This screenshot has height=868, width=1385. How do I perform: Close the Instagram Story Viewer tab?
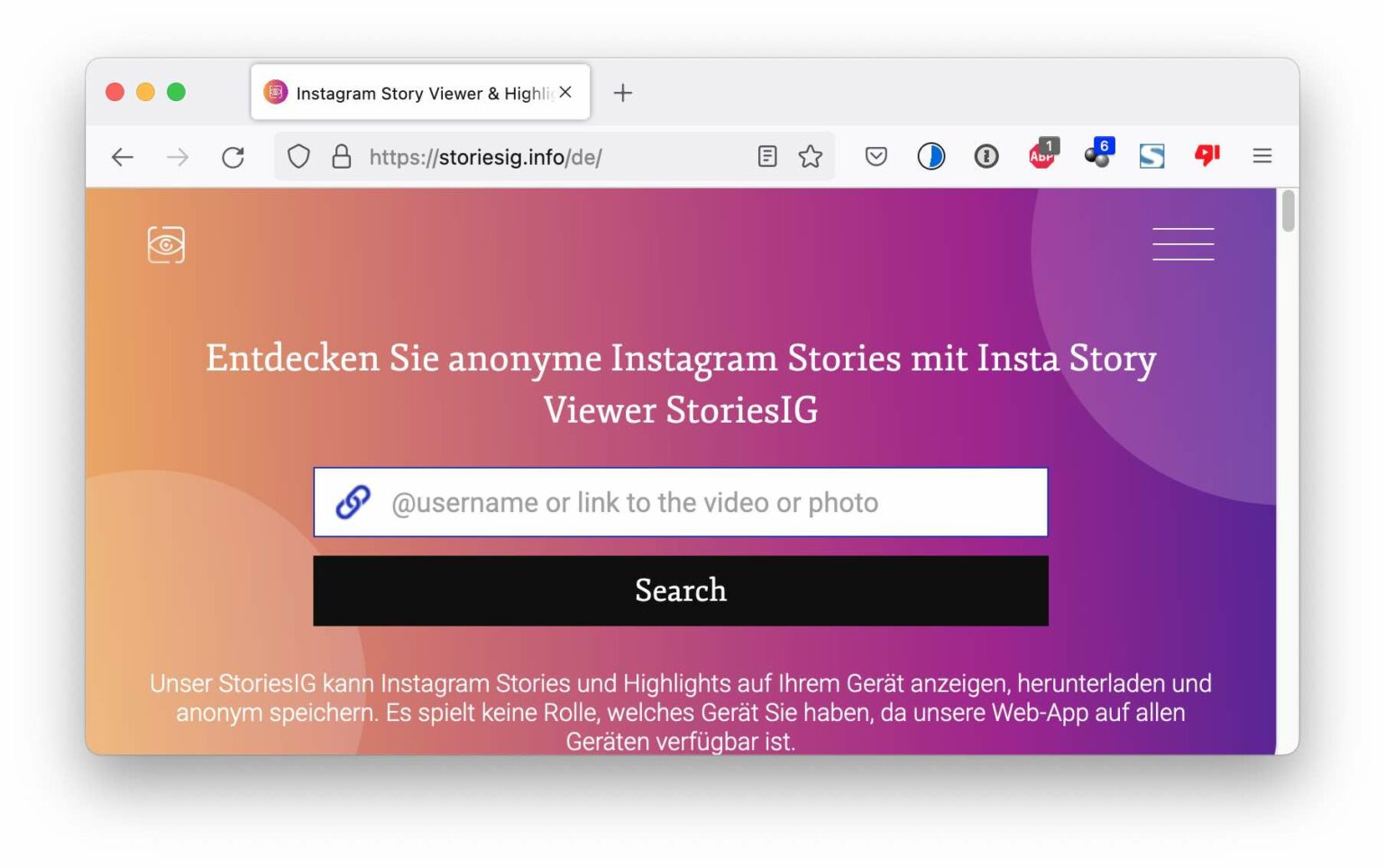[565, 91]
